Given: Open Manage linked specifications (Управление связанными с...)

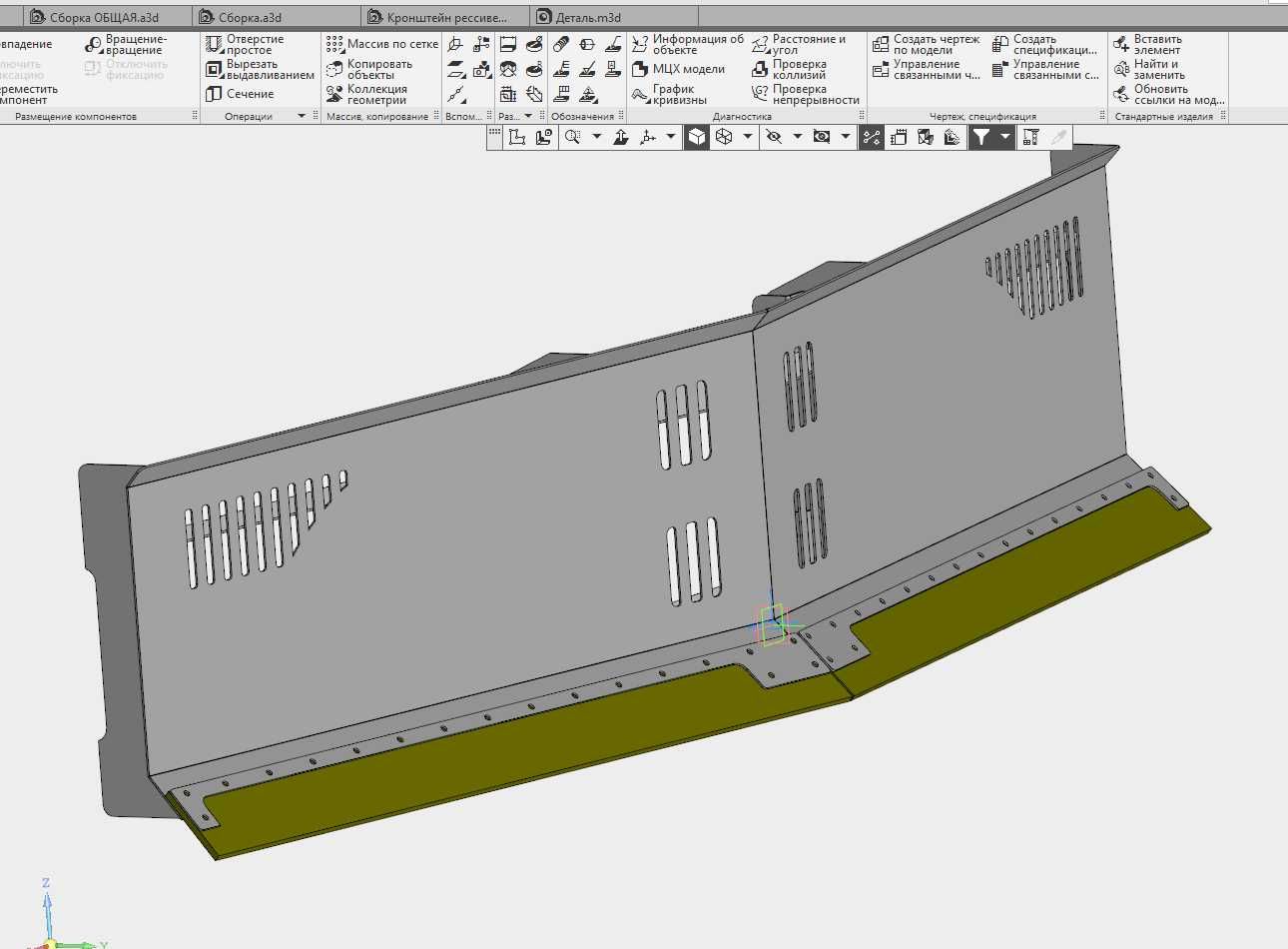Looking at the screenshot, I should click(x=1044, y=69).
